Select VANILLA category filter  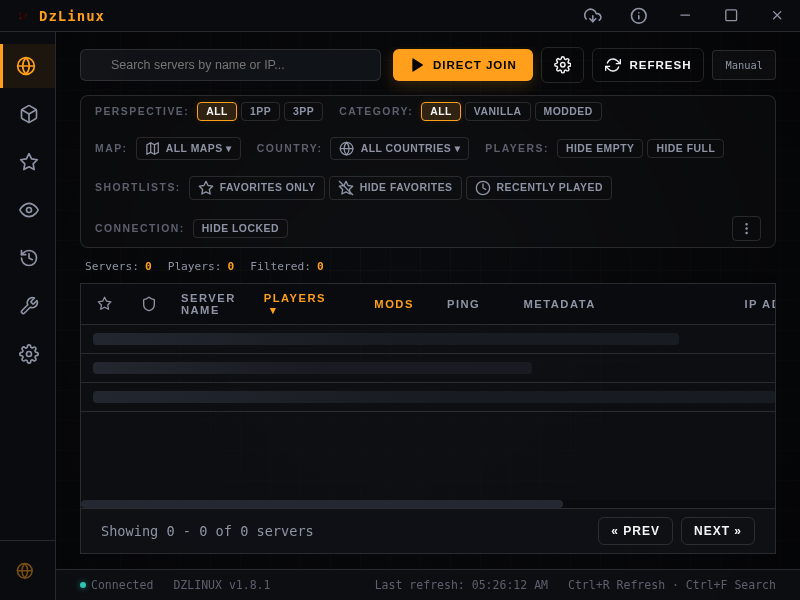pyautogui.click(x=497, y=111)
